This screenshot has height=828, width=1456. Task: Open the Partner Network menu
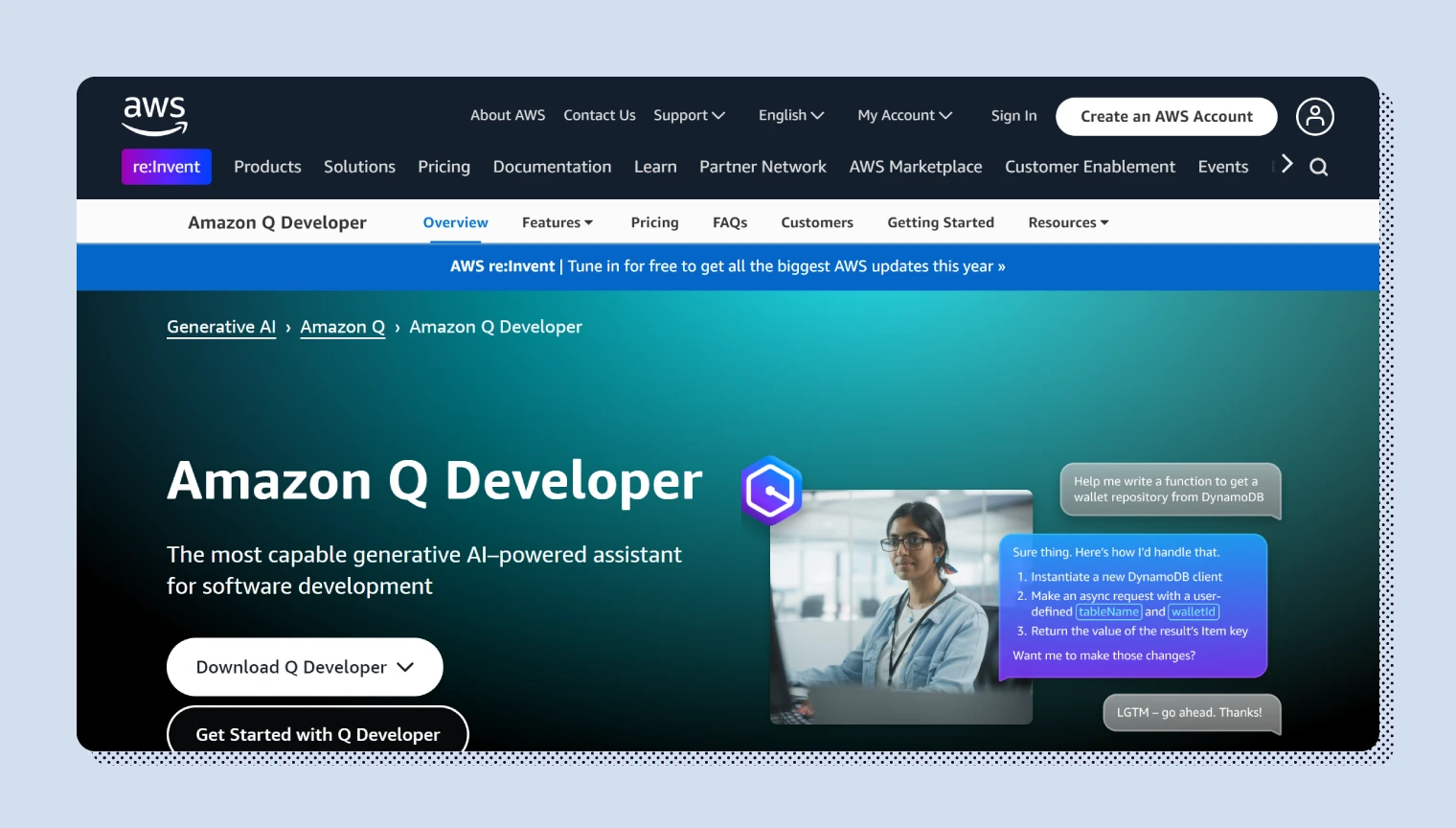762,167
